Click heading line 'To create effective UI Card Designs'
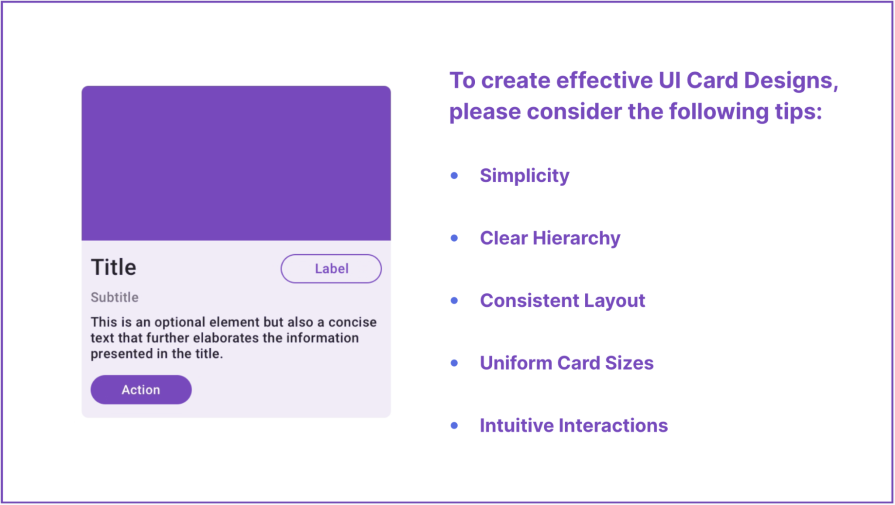 pyautogui.click(x=643, y=80)
